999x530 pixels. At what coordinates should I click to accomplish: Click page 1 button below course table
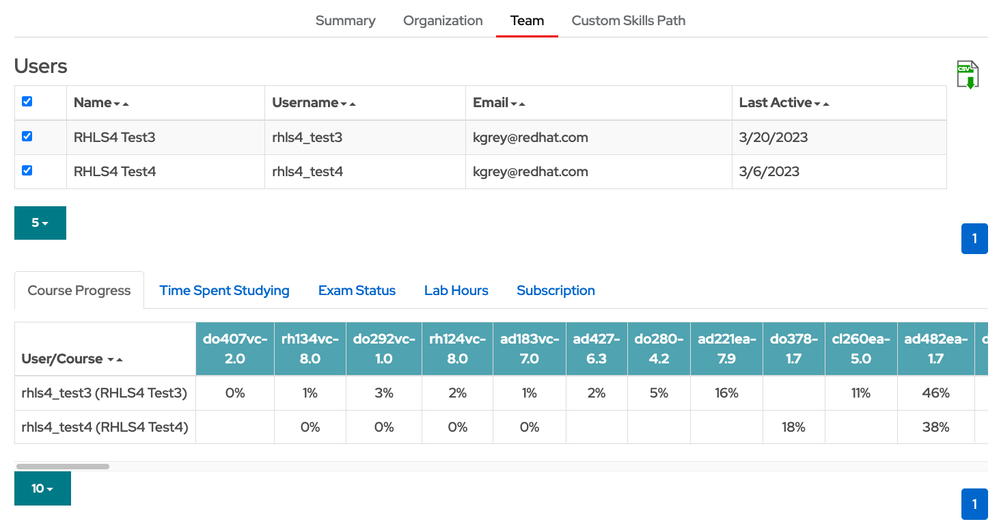coord(973,504)
